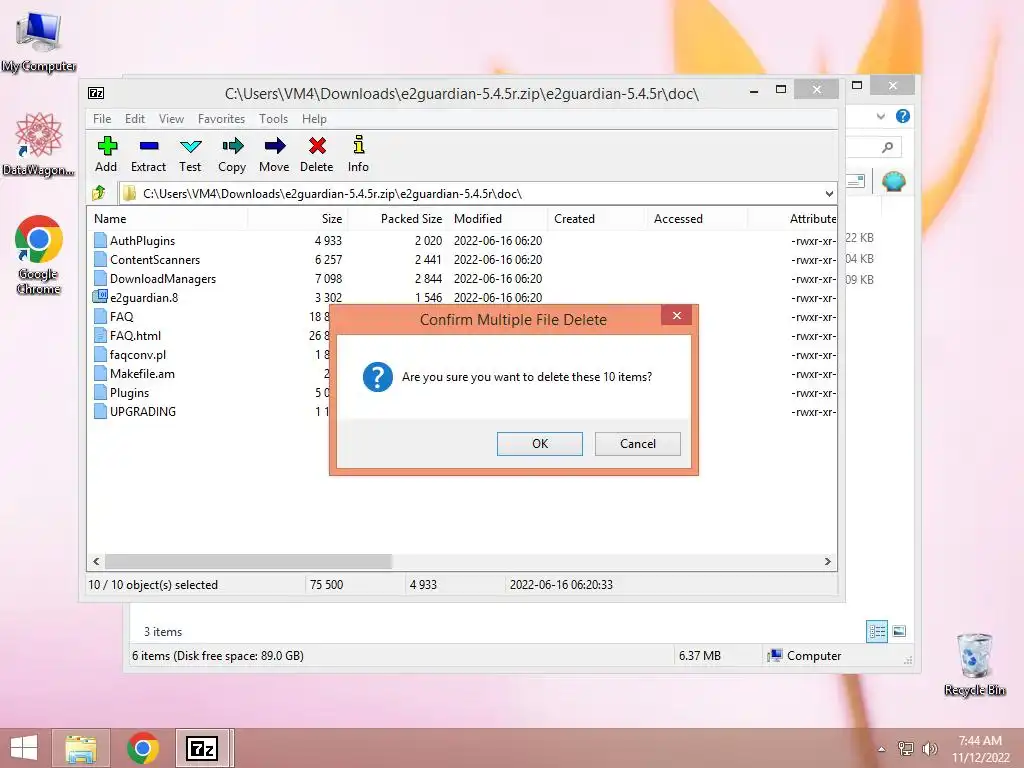The image size is (1024, 768).
Task: Sort by Accessed column header
Action: tap(697, 219)
